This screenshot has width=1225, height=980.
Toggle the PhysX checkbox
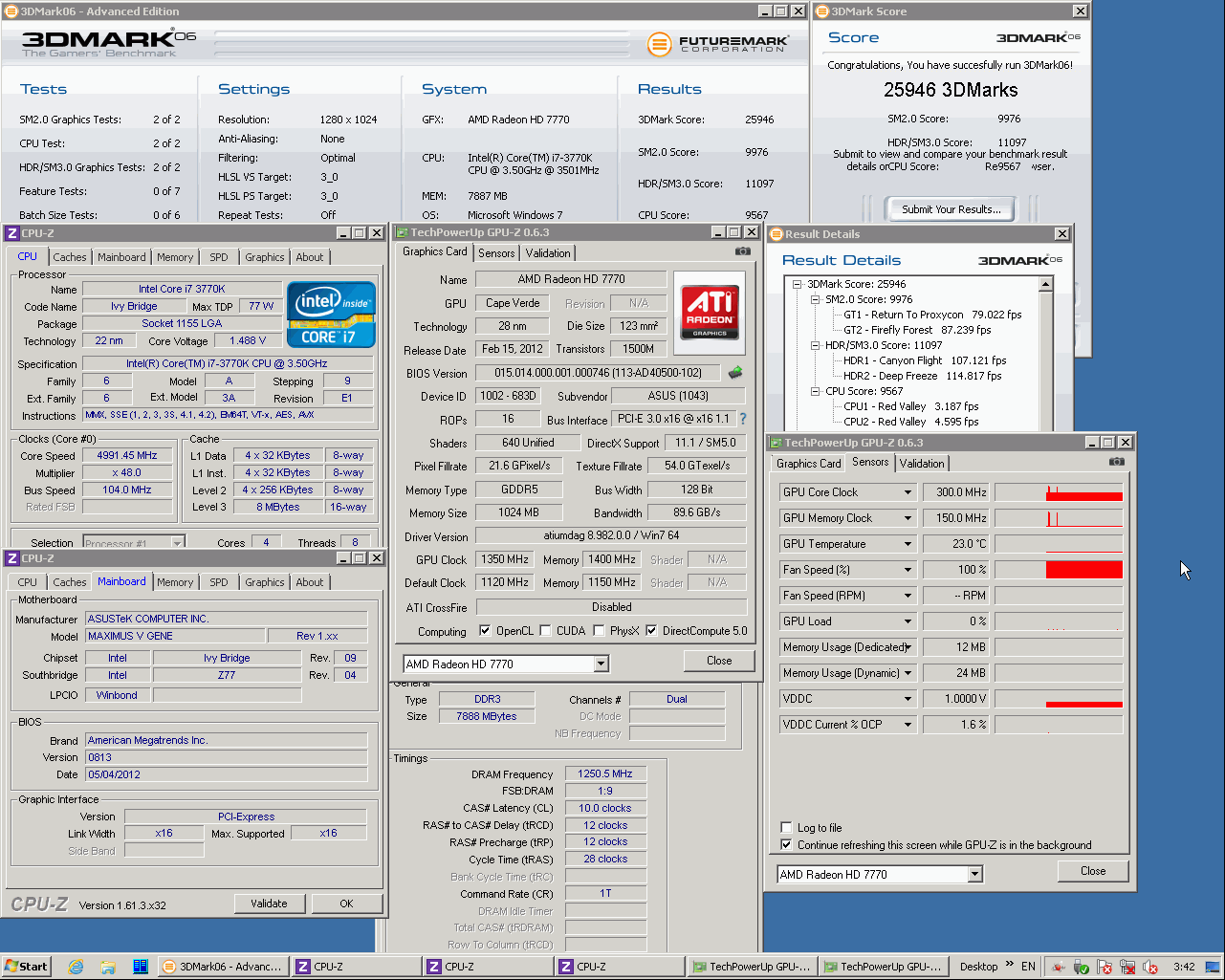[599, 631]
